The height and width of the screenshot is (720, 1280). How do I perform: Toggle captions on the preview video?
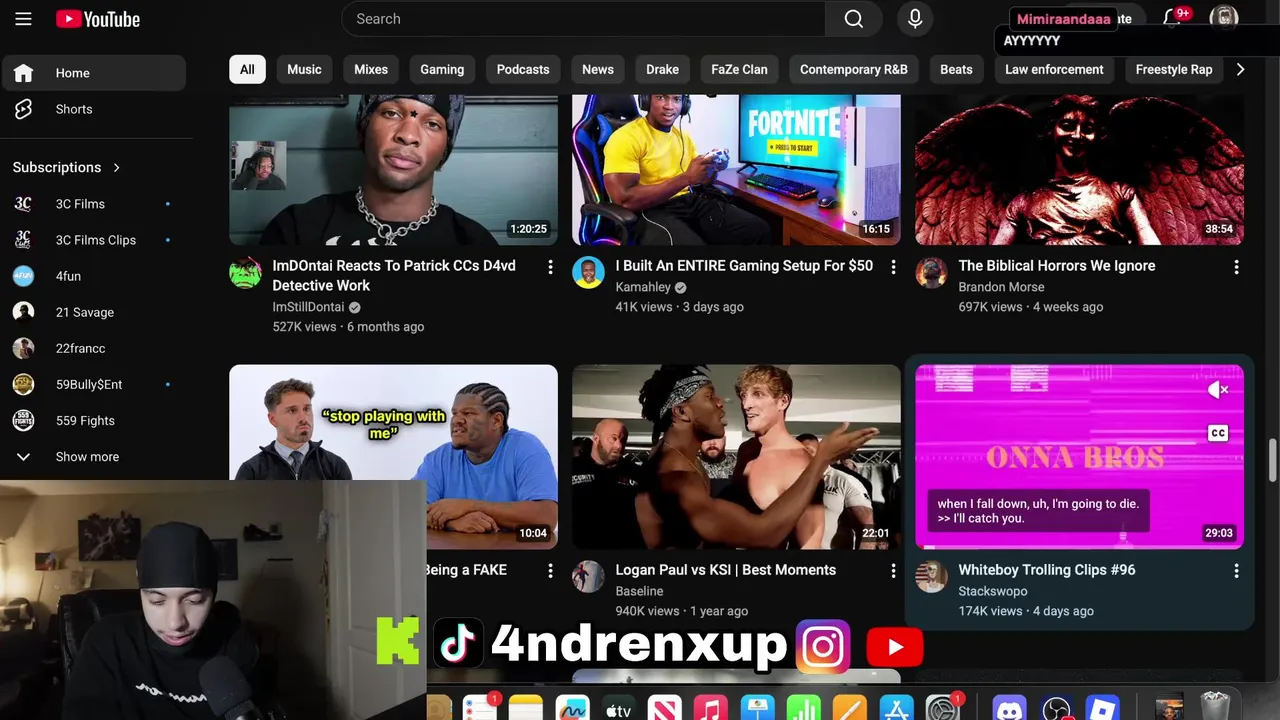[x=1217, y=433]
